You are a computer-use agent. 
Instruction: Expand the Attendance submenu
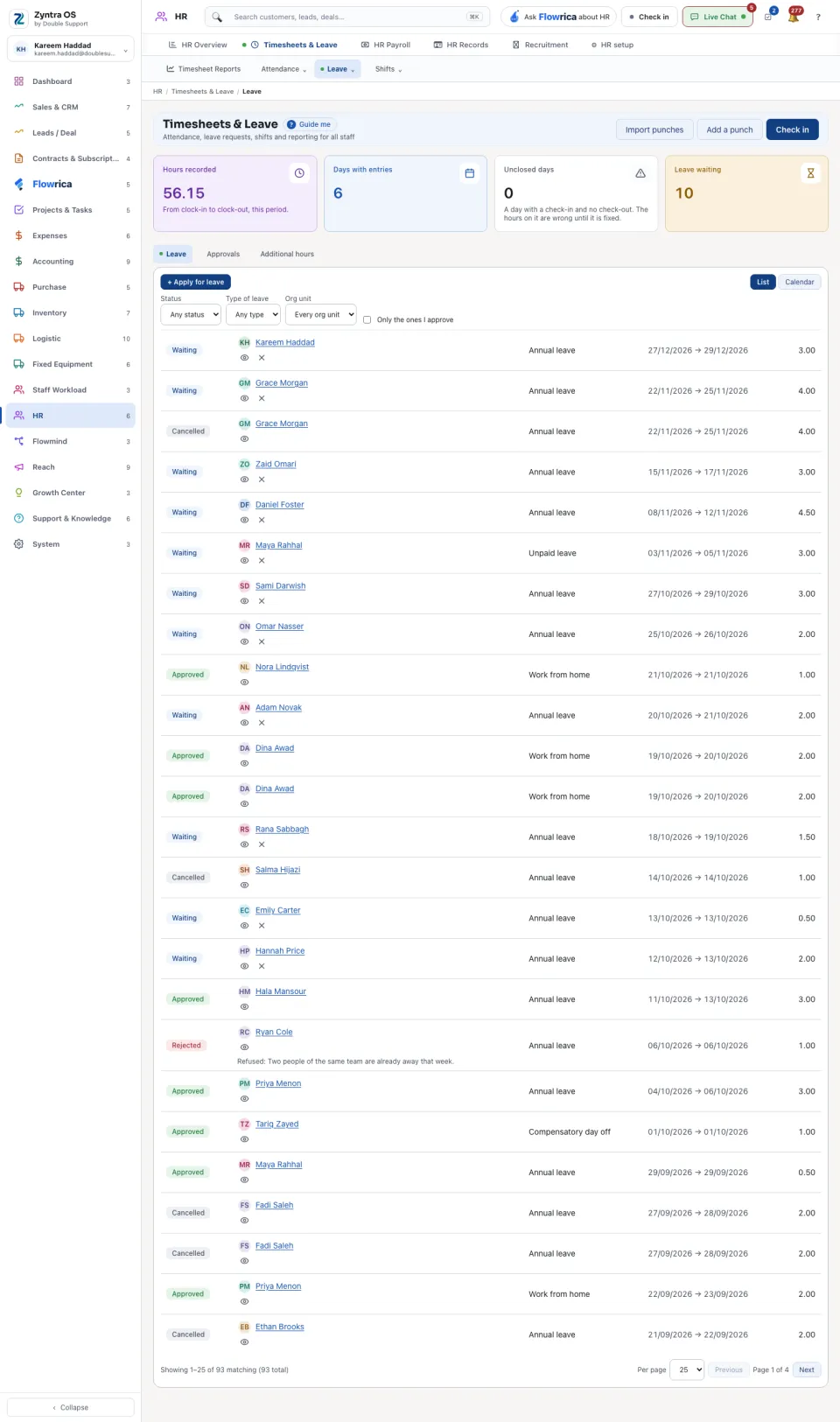pos(283,69)
